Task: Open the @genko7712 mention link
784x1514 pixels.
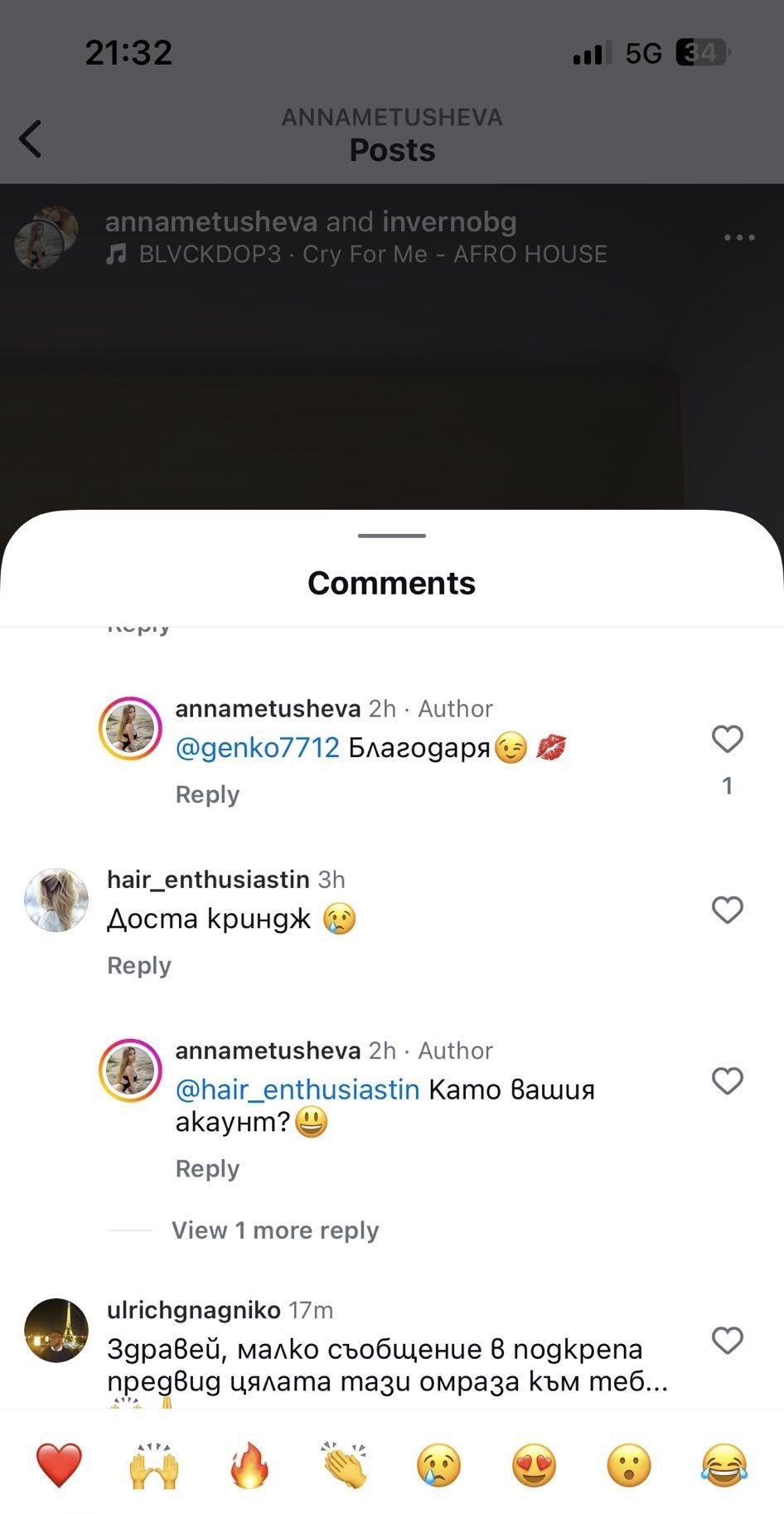Action: click(257, 748)
